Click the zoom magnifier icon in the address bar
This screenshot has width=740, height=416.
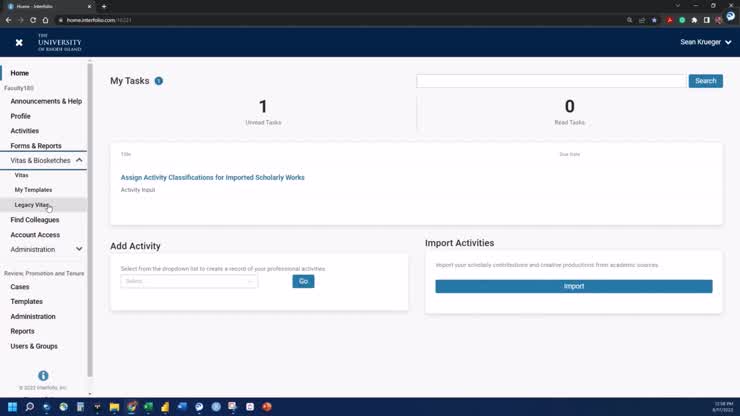click(630, 20)
